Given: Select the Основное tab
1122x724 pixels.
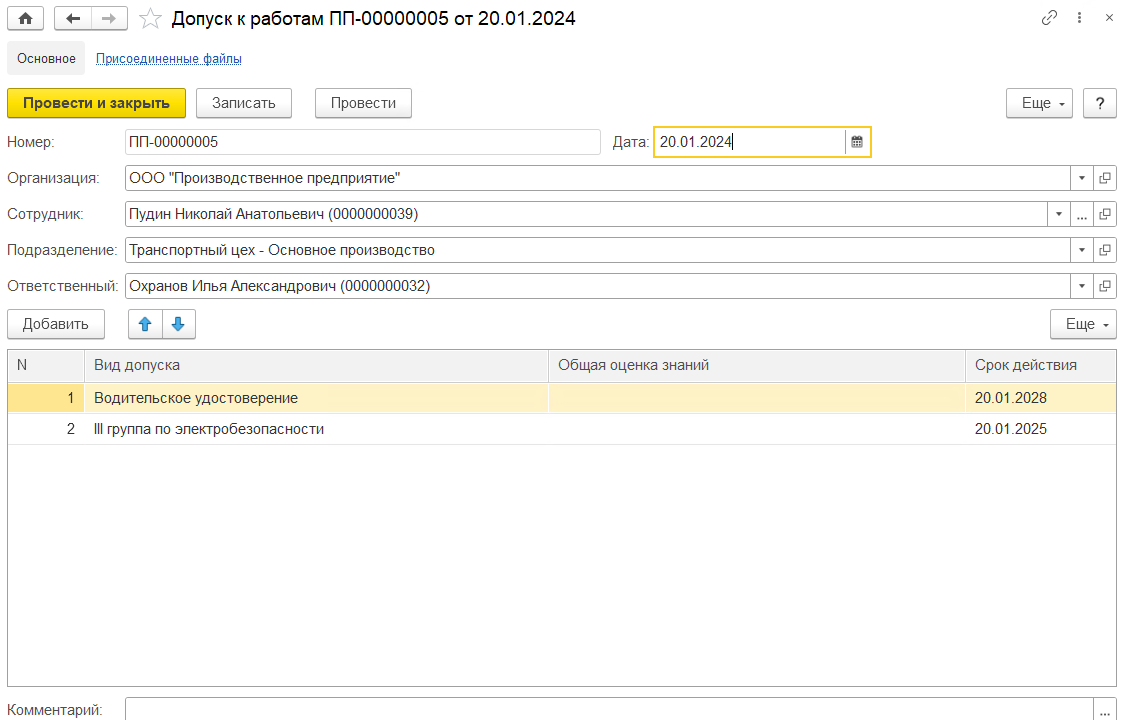Looking at the screenshot, I should click(x=46, y=58).
